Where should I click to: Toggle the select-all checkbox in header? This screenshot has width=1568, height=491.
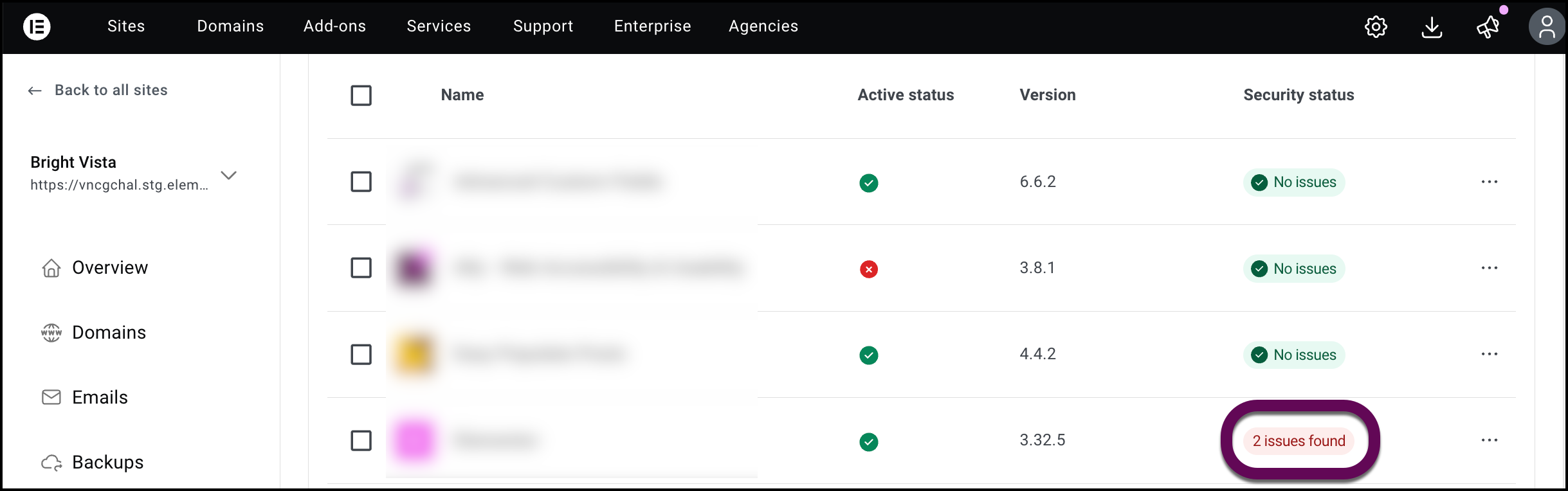tap(361, 96)
